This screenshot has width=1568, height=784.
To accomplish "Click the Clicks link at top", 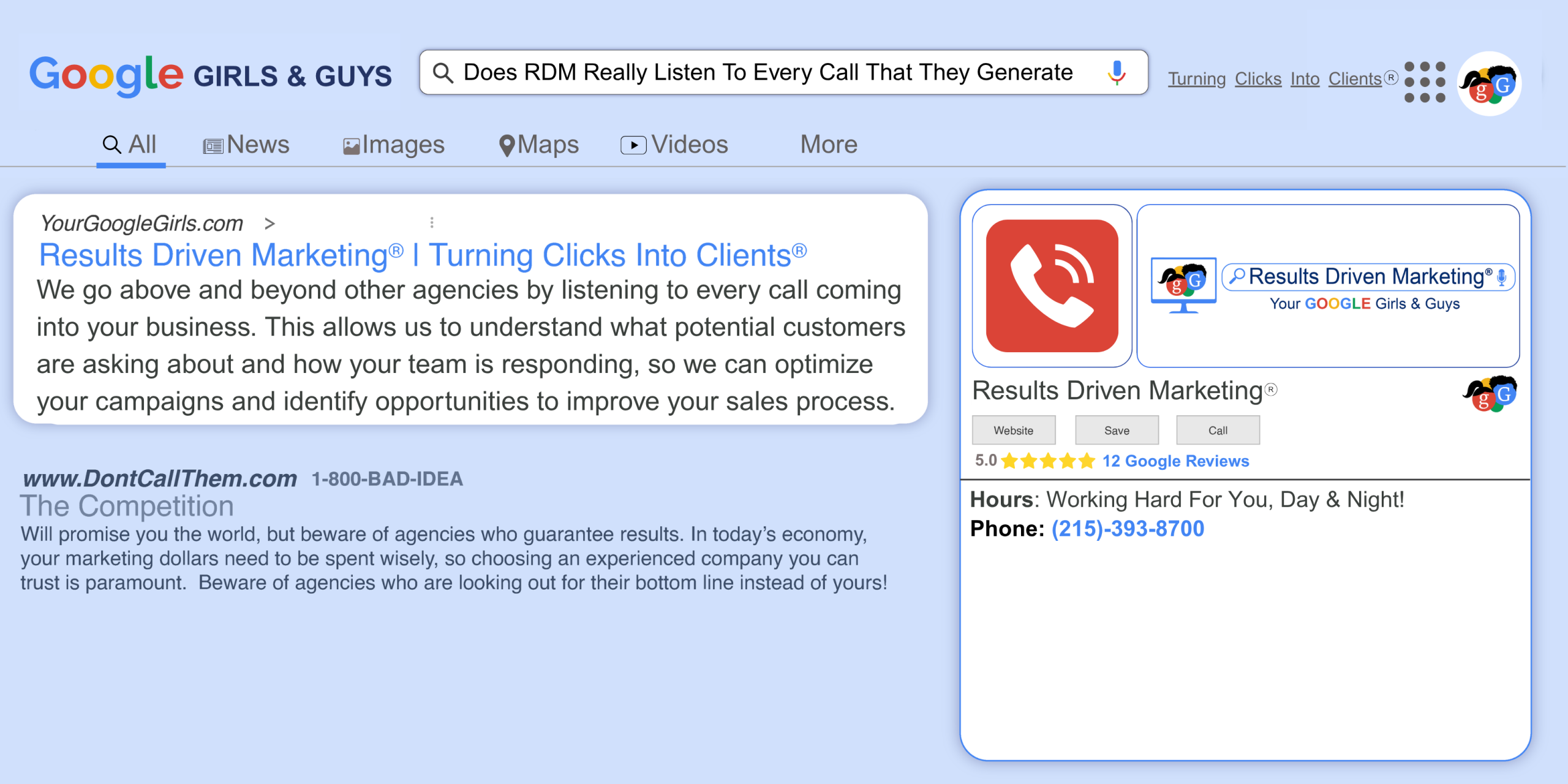I will click(x=1258, y=79).
